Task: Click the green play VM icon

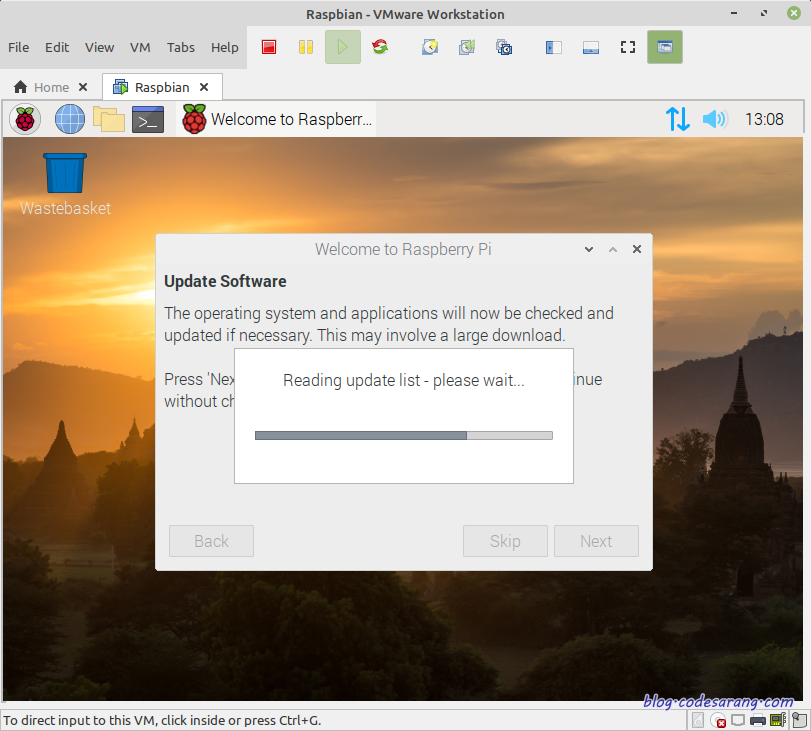Action: 342,47
